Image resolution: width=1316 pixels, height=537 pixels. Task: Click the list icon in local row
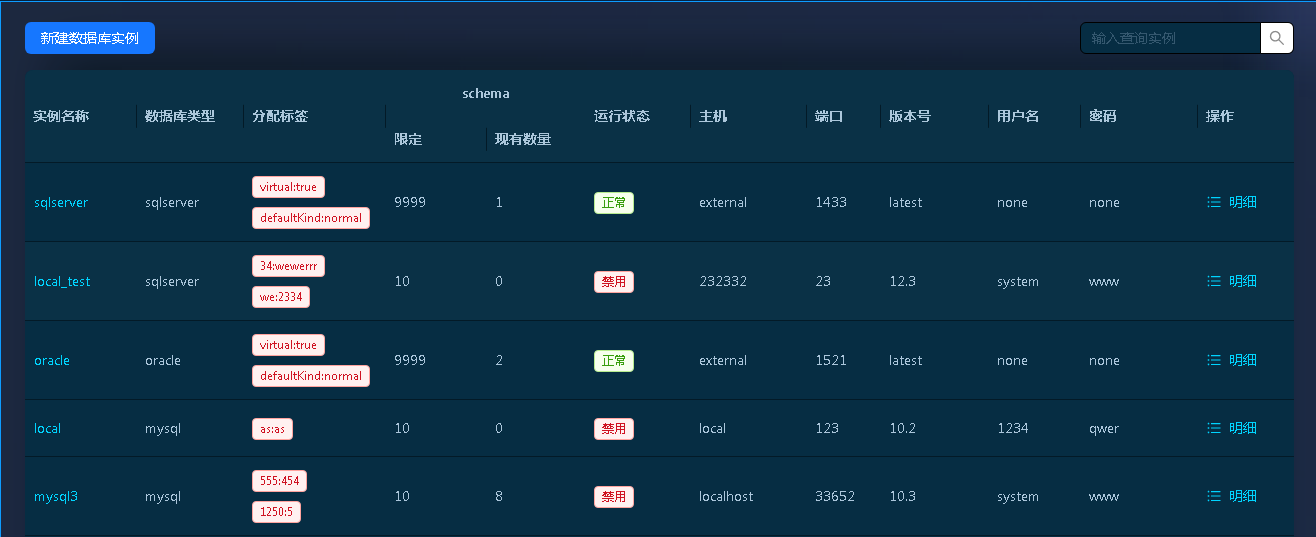click(x=1214, y=428)
